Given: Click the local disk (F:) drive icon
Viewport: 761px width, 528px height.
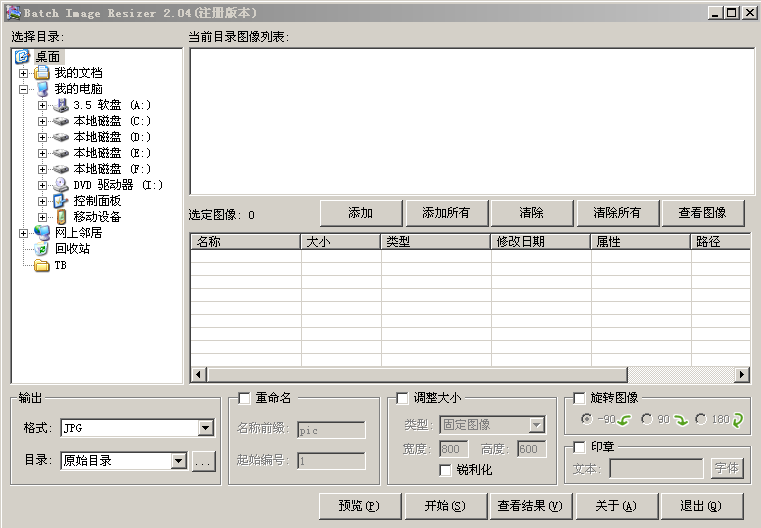Looking at the screenshot, I should (61, 169).
